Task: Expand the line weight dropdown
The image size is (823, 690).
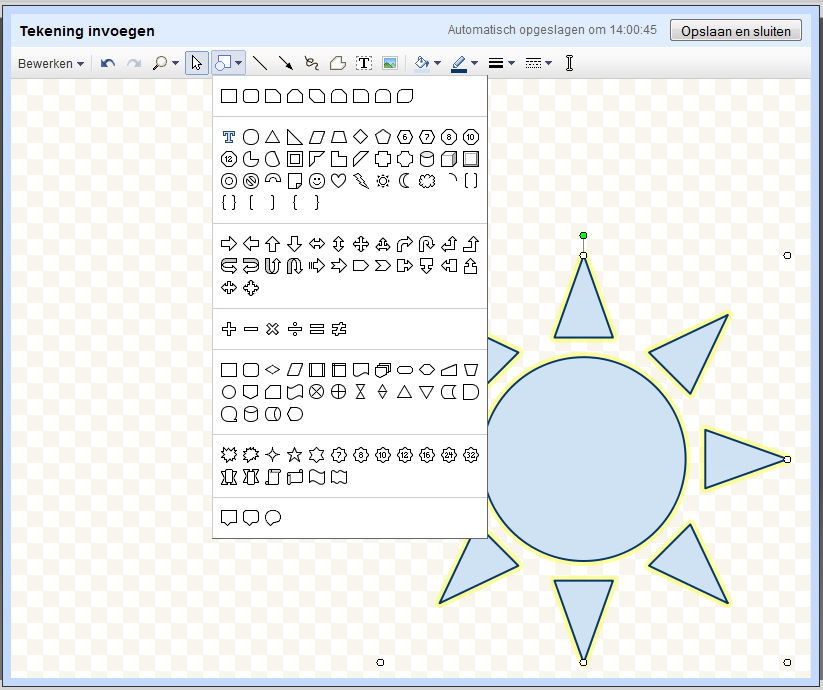Action: [501, 63]
